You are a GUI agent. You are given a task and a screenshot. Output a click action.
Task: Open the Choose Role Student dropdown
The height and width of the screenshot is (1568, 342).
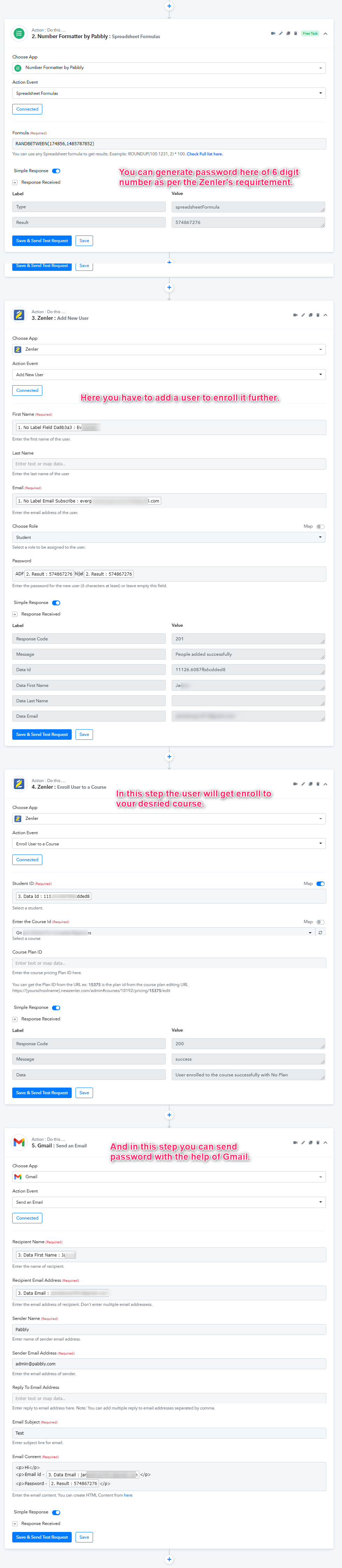pyautogui.click(x=169, y=537)
